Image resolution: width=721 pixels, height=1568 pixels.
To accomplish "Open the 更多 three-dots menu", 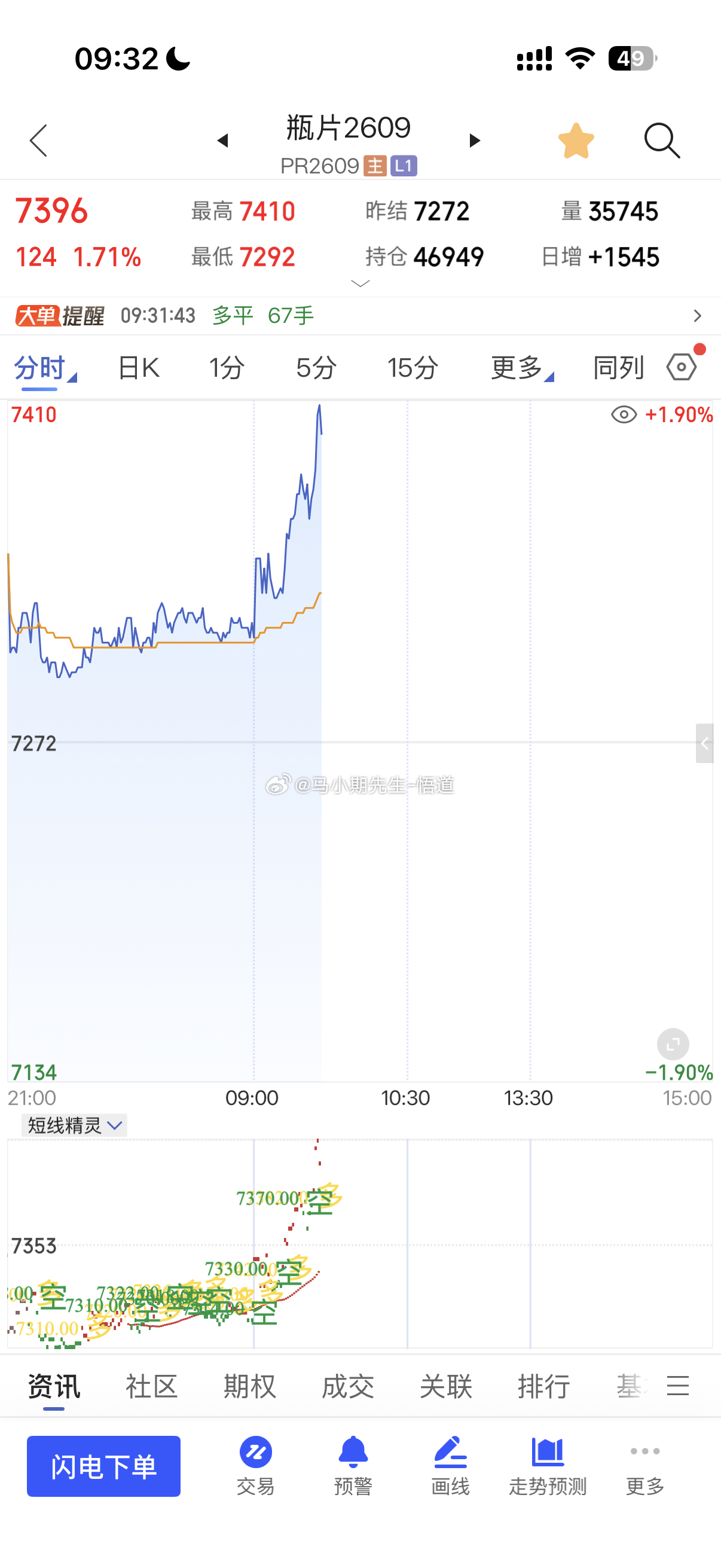I will coord(645,1466).
